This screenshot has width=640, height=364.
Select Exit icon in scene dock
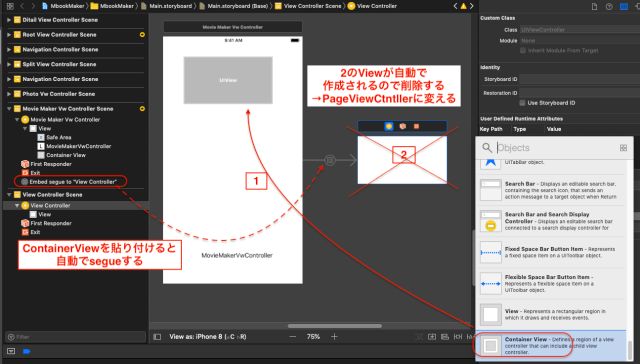tap(416, 126)
